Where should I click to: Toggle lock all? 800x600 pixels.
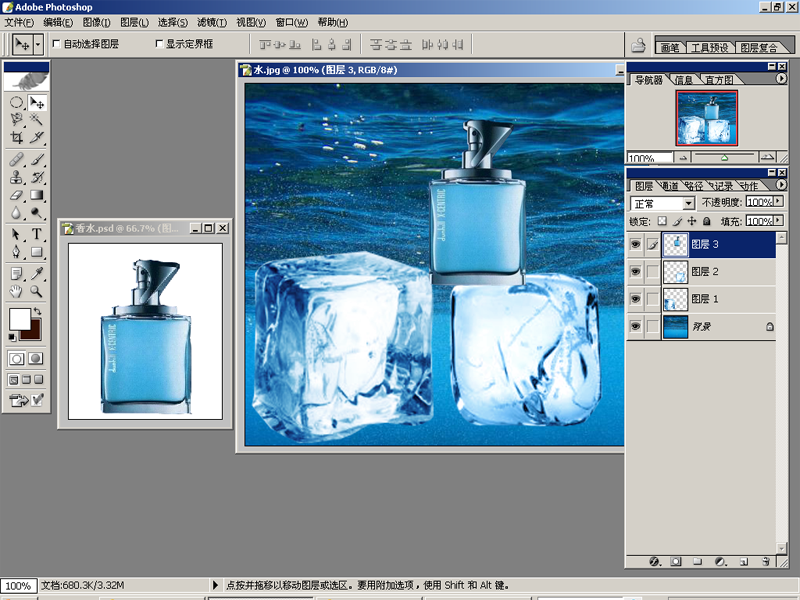click(x=707, y=221)
